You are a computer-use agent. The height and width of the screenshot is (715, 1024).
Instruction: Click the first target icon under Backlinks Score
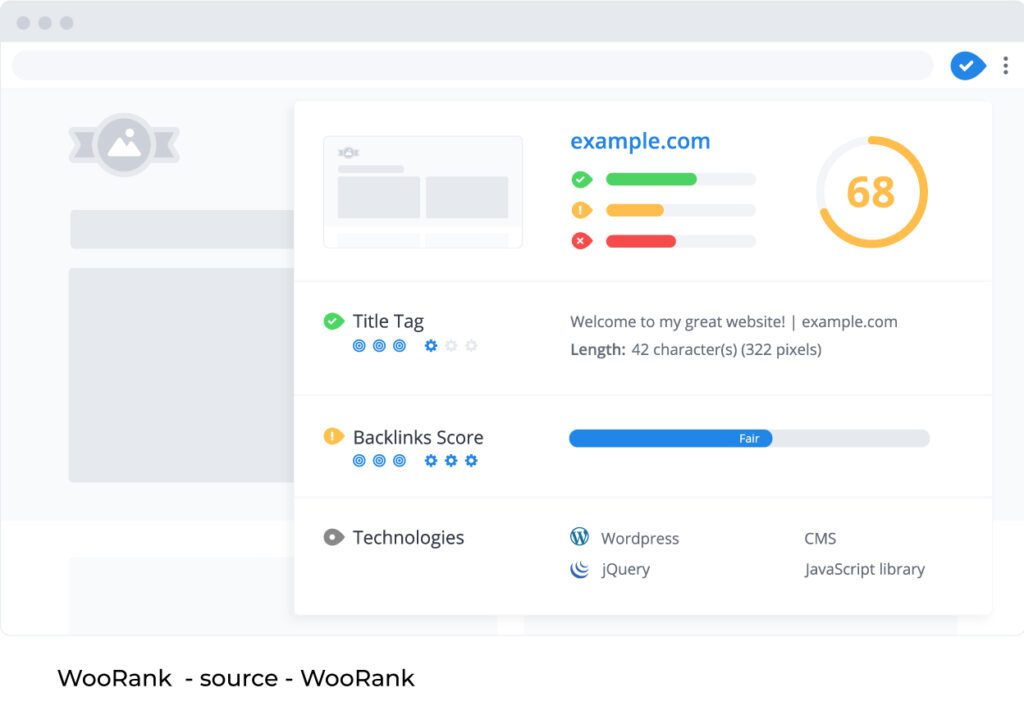coord(359,460)
